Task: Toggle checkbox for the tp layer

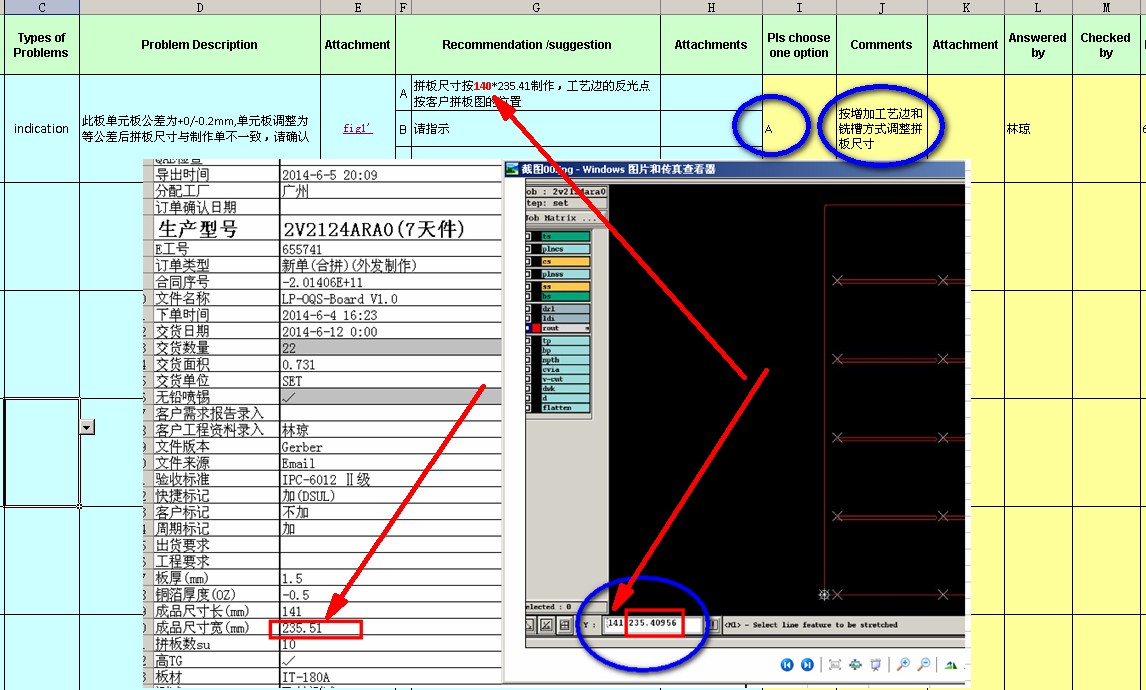Action: 528,341
